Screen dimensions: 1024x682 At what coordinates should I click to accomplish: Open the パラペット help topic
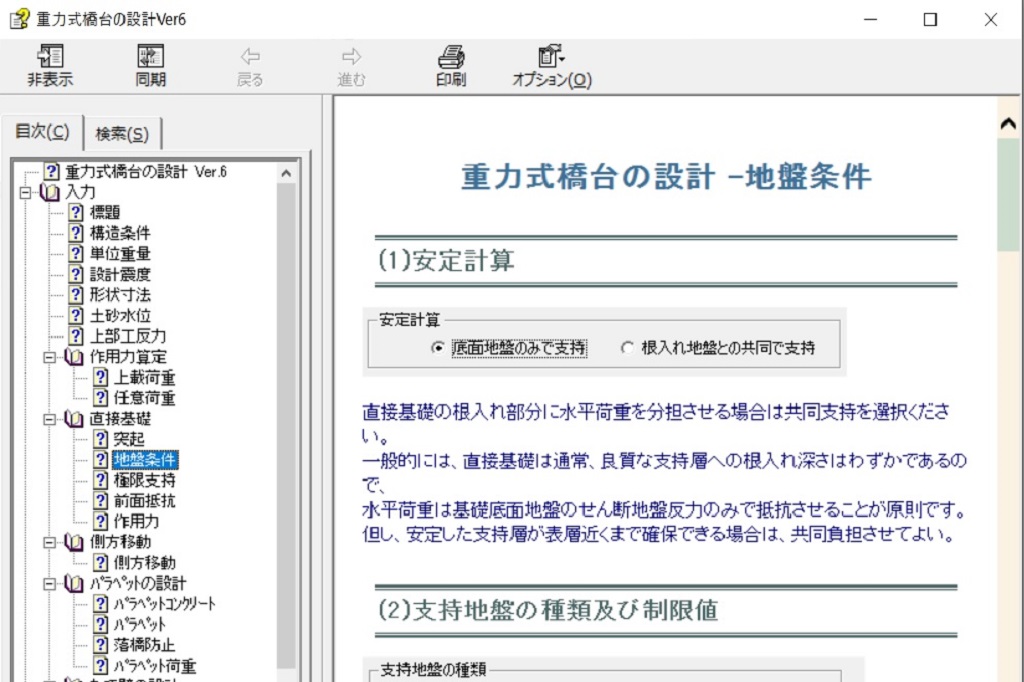140,625
